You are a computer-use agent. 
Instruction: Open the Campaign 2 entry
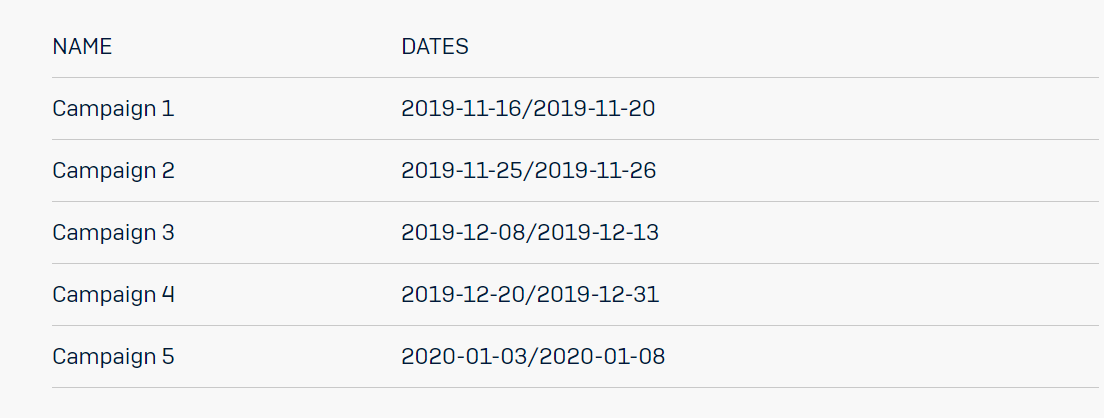[x=113, y=171]
